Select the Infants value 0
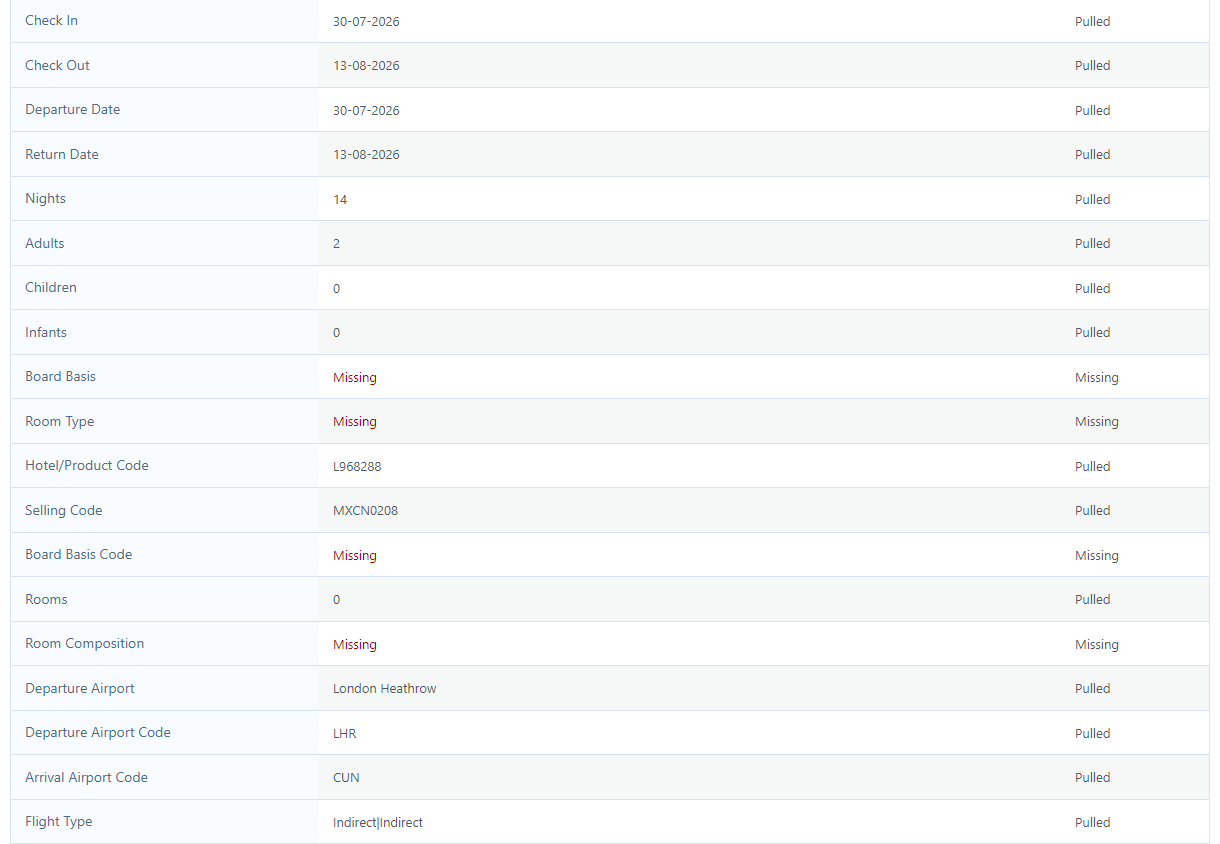Image resolution: width=1220 pixels, height=844 pixels. pos(336,333)
